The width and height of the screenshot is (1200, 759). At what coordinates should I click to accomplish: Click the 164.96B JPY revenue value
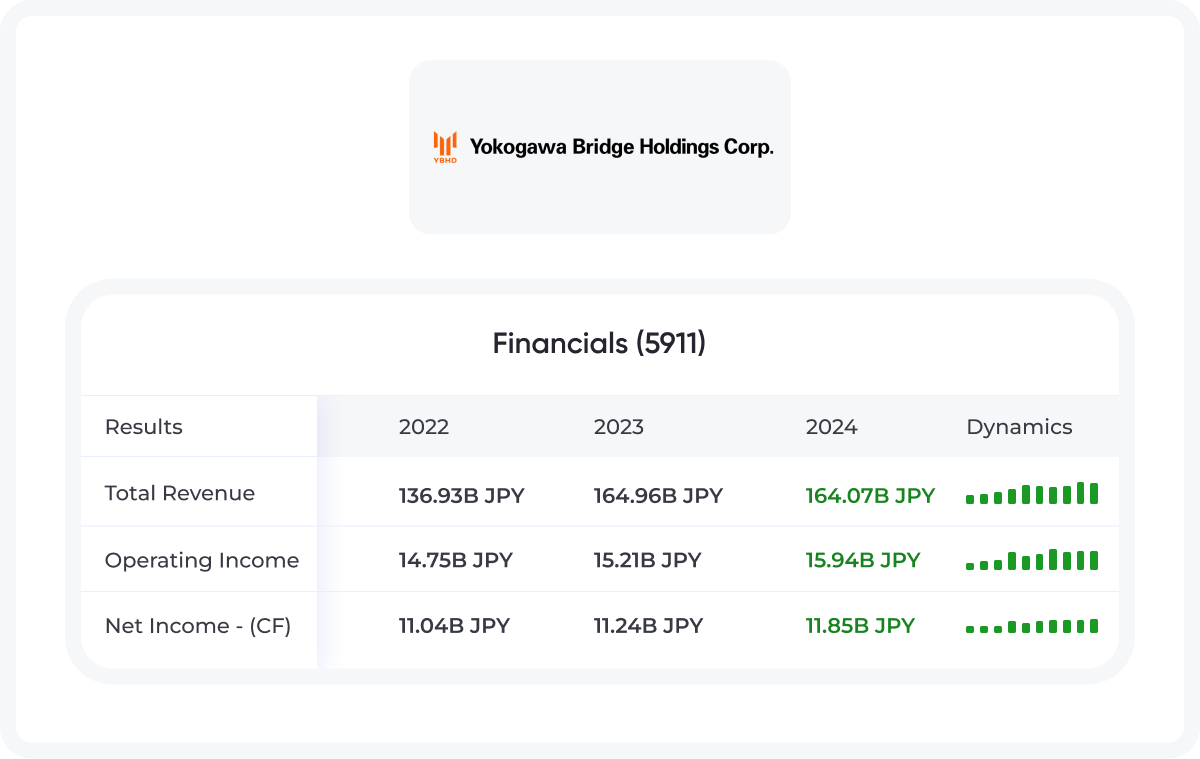(658, 495)
